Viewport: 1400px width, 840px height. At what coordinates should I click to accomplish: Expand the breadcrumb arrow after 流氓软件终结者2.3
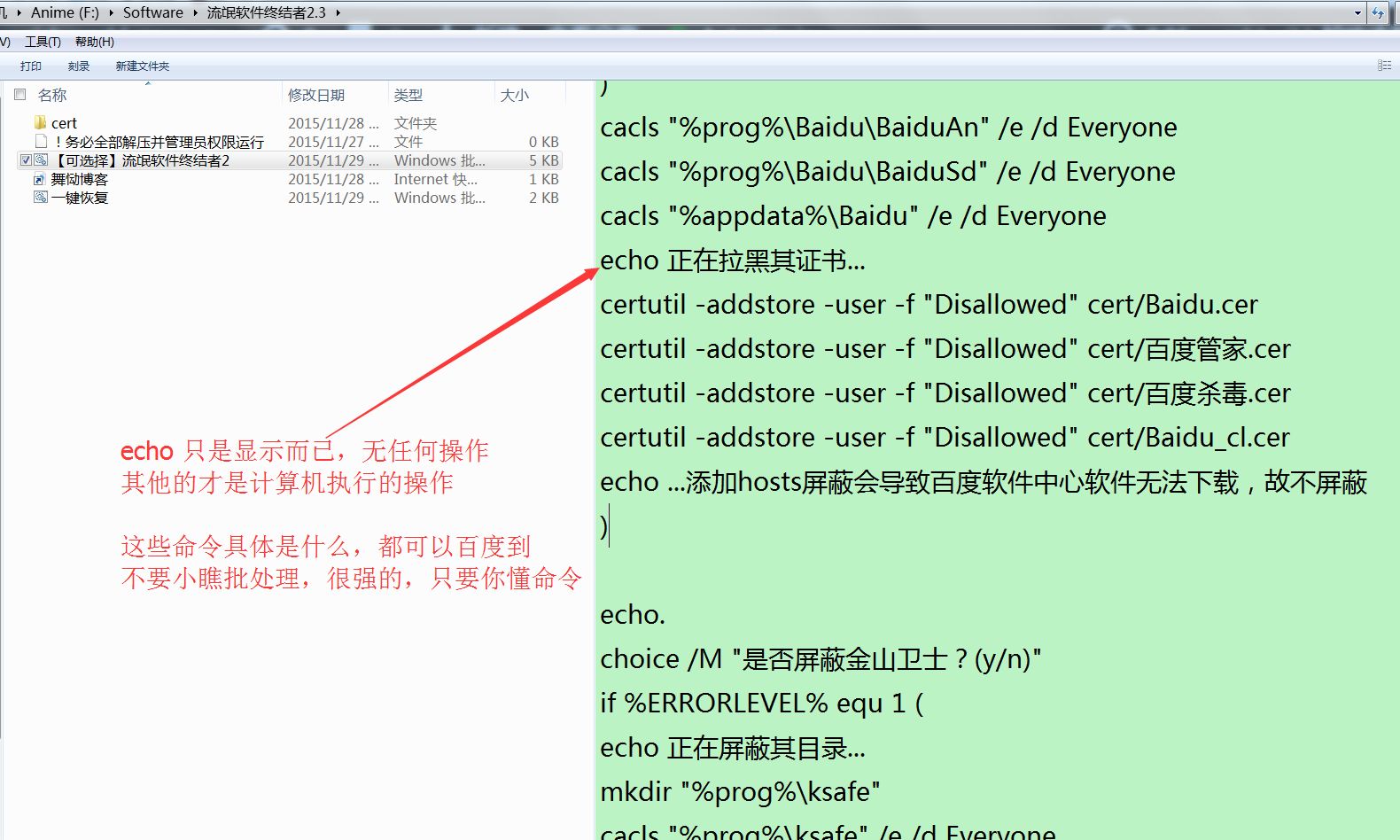338,12
